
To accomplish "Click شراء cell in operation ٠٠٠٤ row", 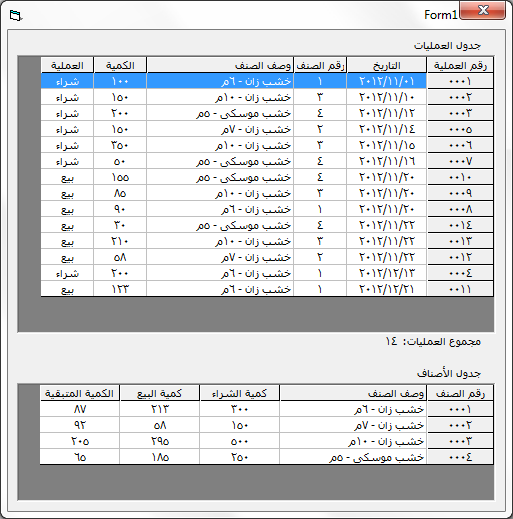I will [67, 273].
